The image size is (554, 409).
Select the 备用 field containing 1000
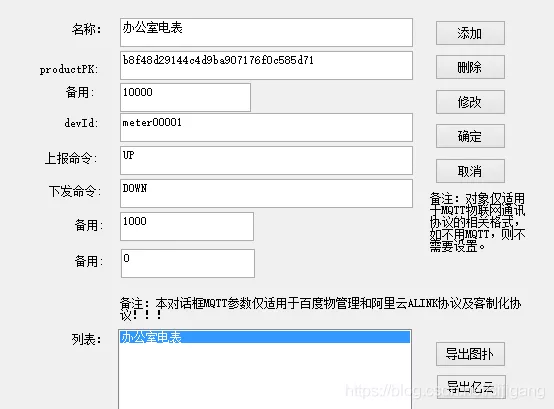tap(187, 226)
